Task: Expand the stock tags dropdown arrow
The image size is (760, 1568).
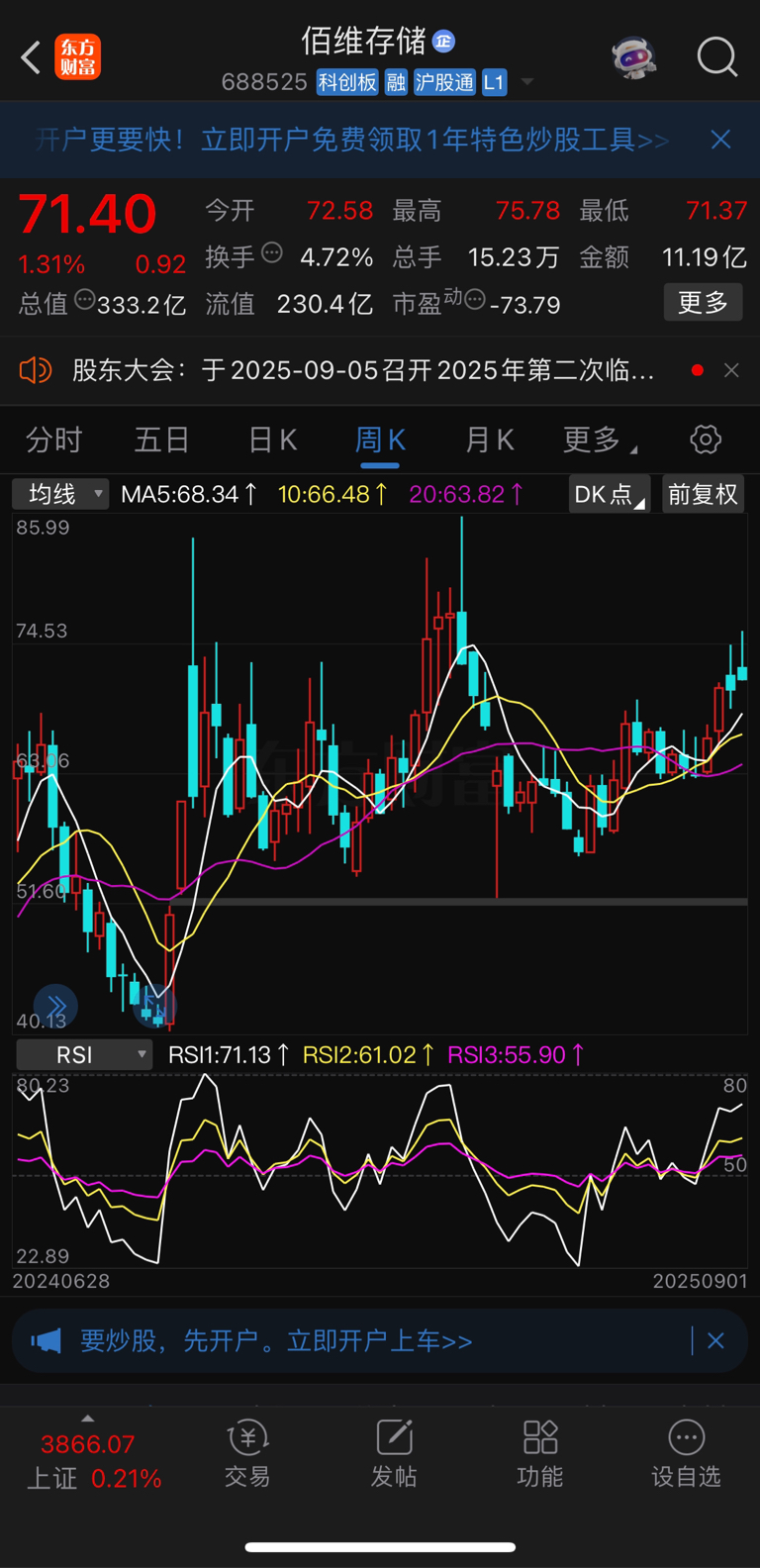Action: tap(527, 81)
